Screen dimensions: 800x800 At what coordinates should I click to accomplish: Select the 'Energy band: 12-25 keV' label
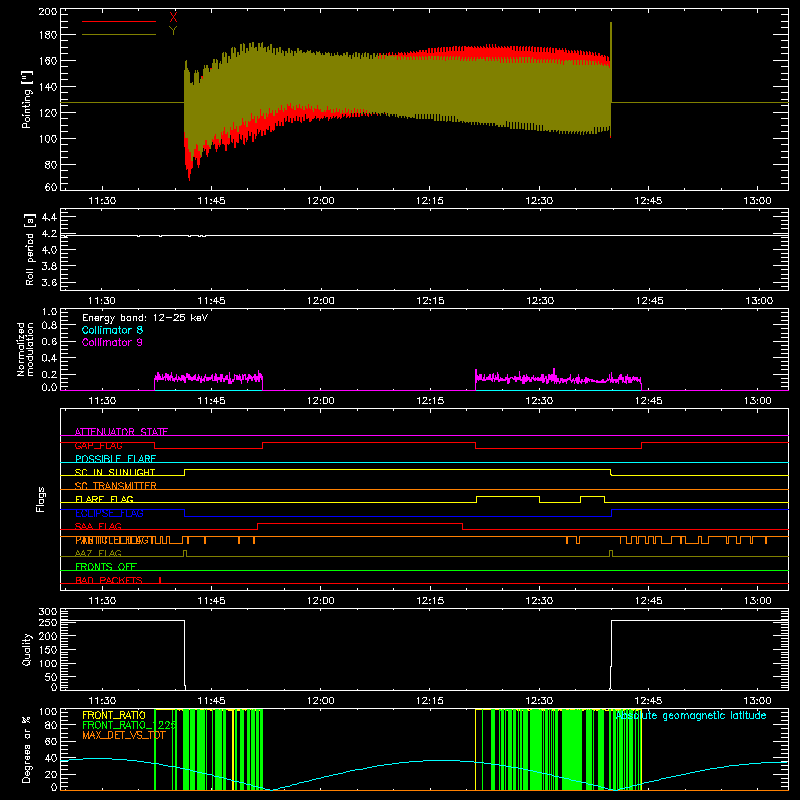(x=145, y=318)
